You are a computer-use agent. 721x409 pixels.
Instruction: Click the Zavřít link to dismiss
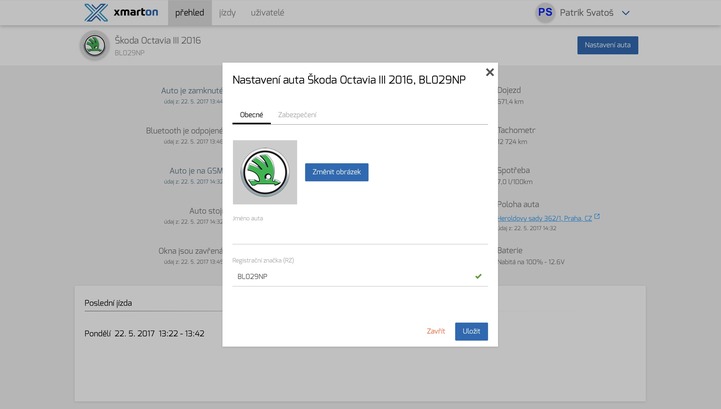436,331
